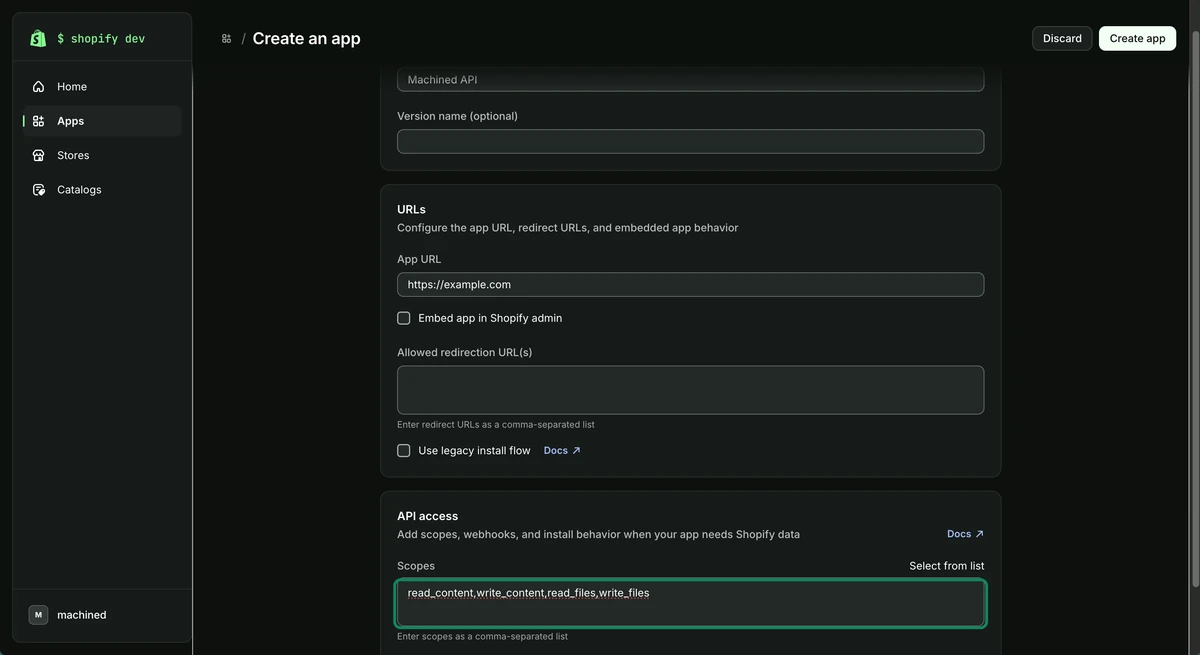Viewport: 1200px width, 655px height.
Task: Open the Home menu item
Action: (102, 87)
